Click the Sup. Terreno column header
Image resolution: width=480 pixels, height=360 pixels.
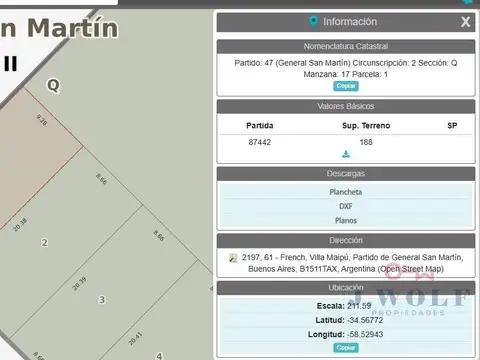(x=366, y=126)
